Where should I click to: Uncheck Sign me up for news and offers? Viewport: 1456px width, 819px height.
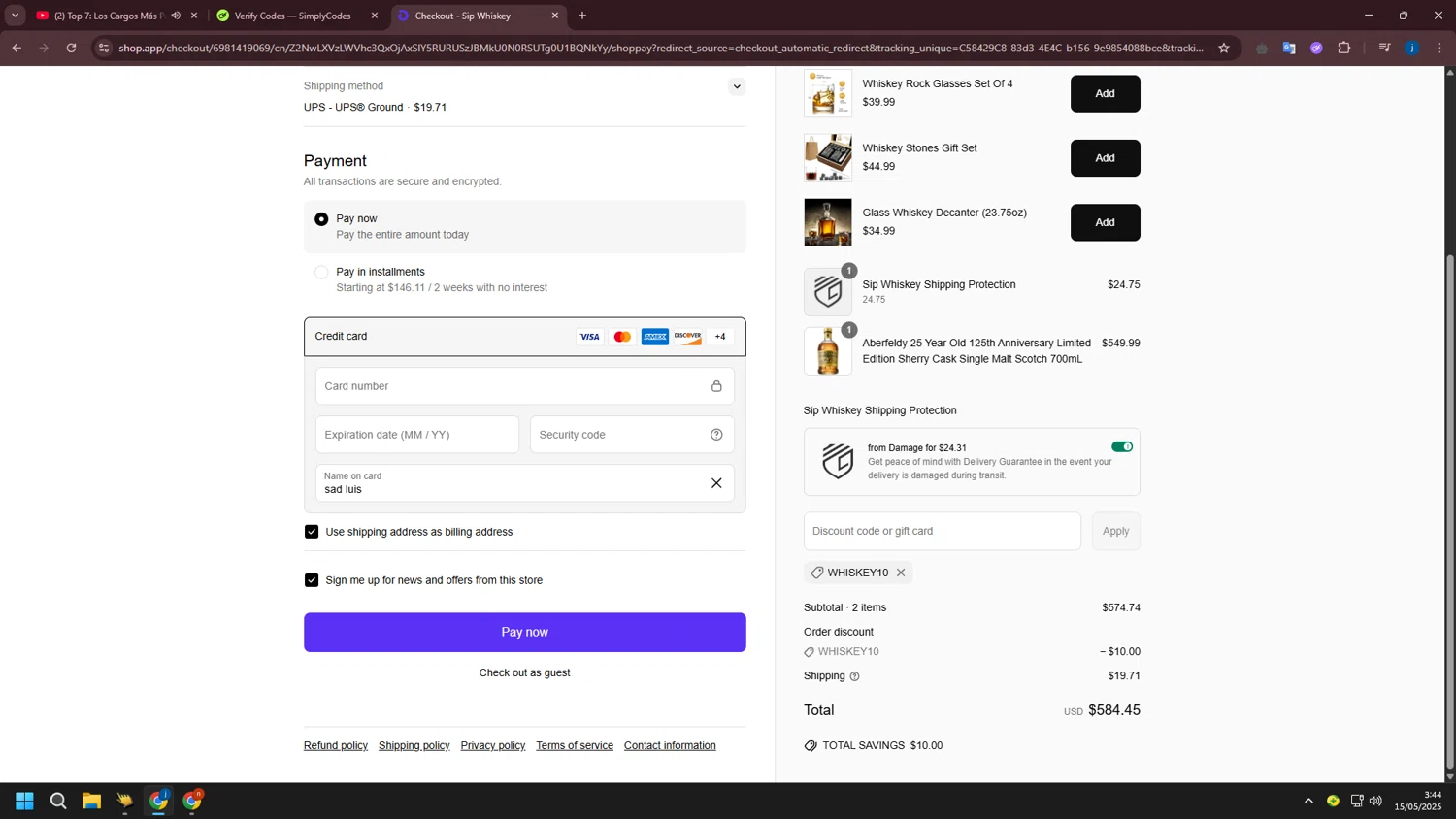click(x=312, y=580)
